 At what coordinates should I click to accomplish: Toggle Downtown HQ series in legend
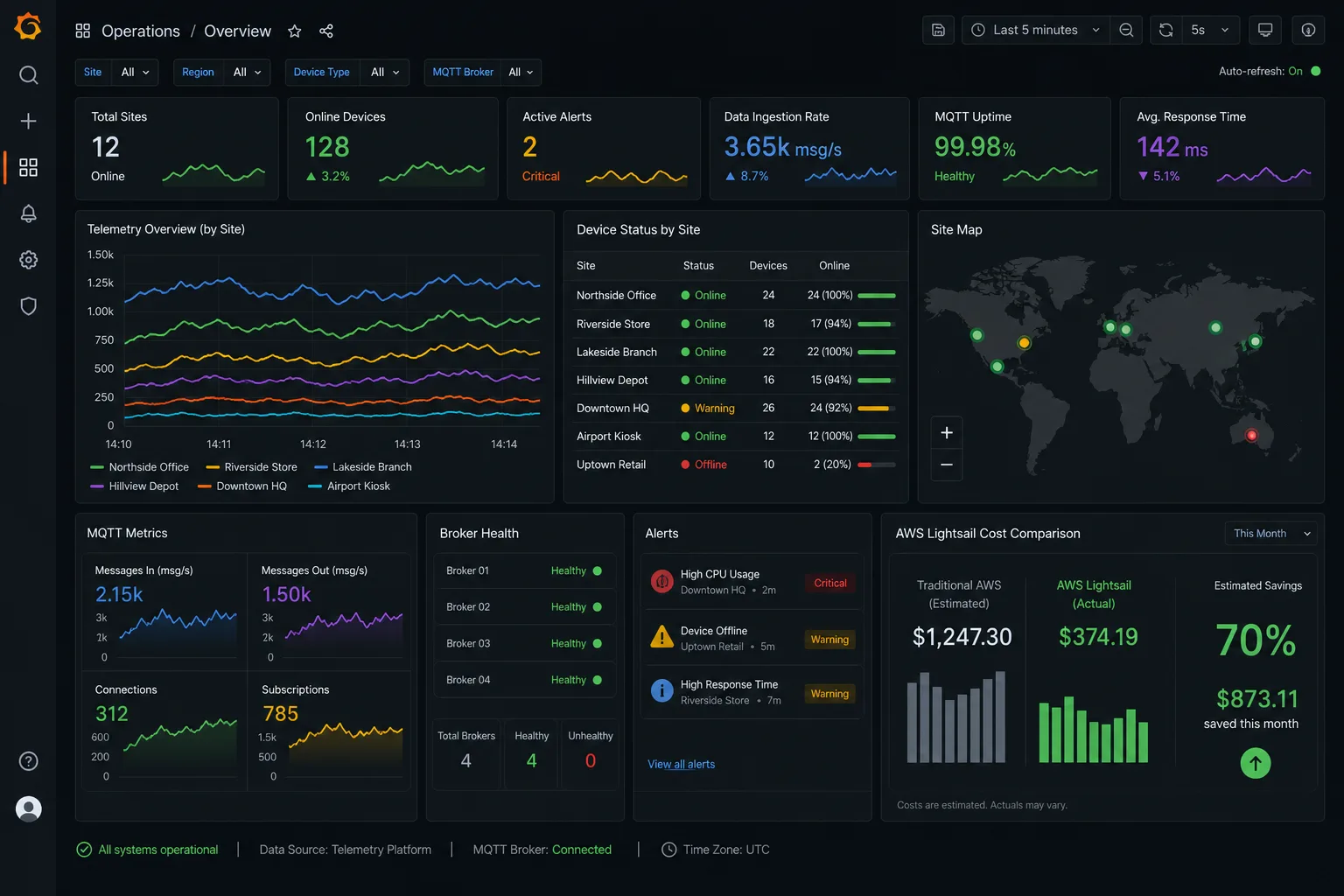242,486
